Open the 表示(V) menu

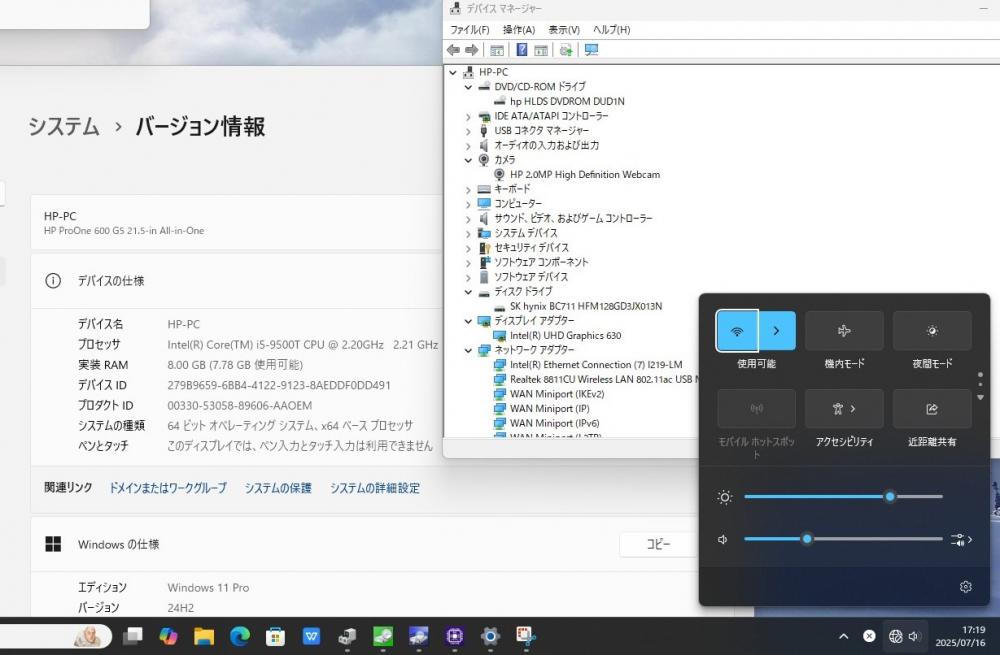point(564,29)
